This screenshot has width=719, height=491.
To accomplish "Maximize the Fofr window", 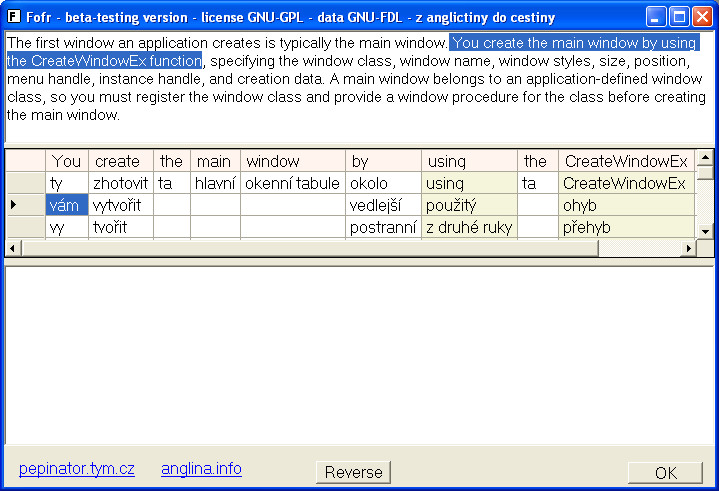I will (679, 17).
